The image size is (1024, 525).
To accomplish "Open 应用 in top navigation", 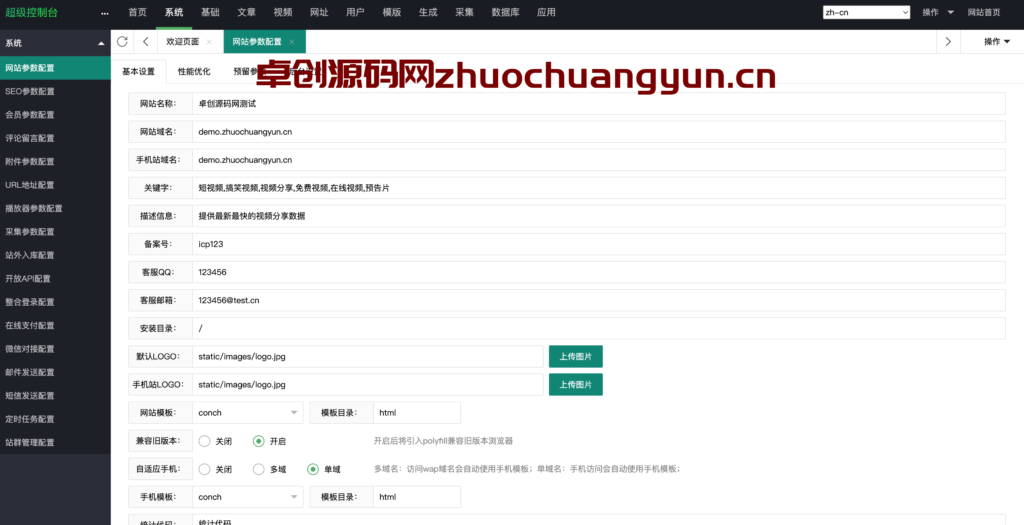I will [x=546, y=12].
